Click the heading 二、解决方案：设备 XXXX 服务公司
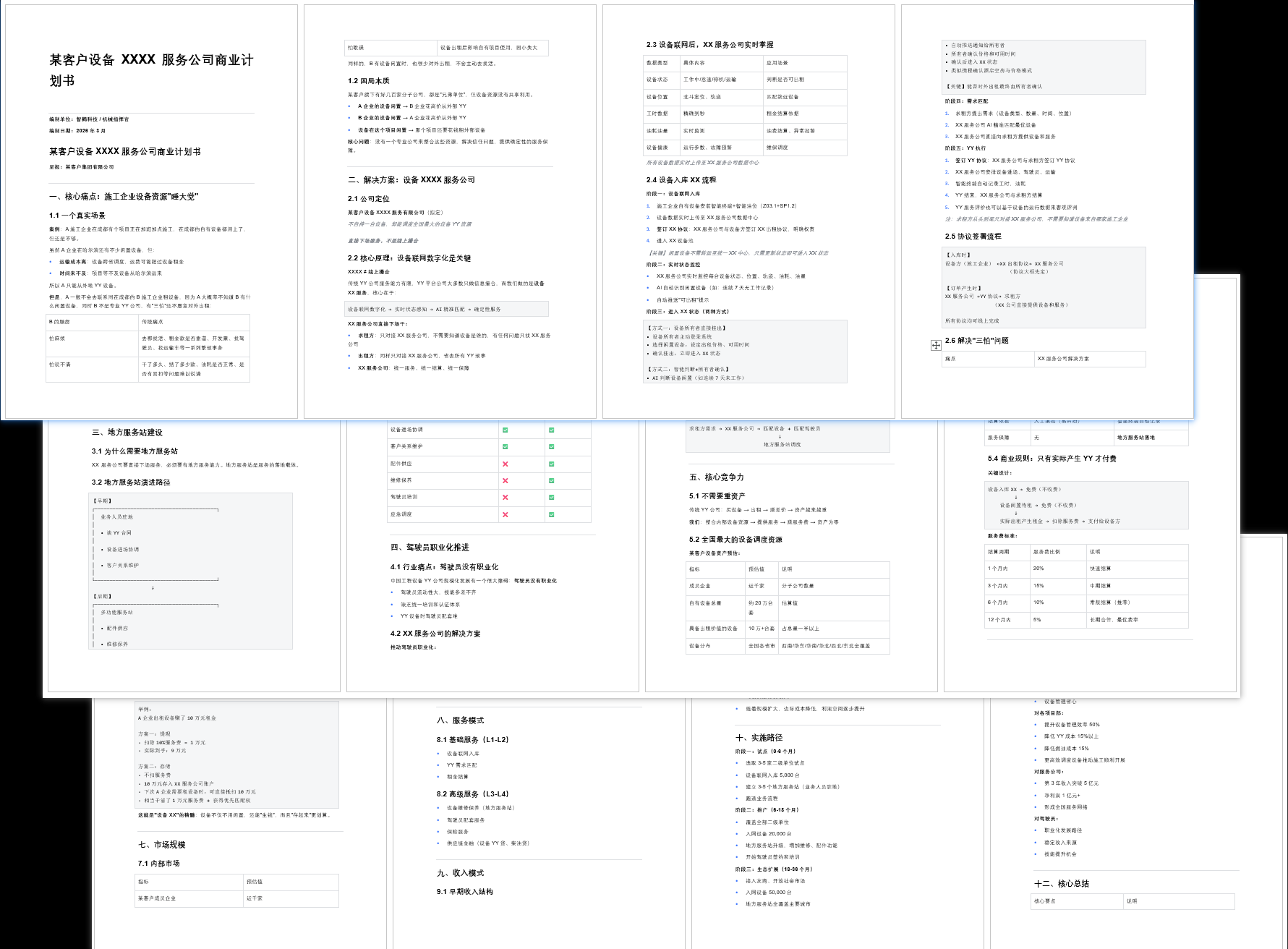 tap(411, 179)
